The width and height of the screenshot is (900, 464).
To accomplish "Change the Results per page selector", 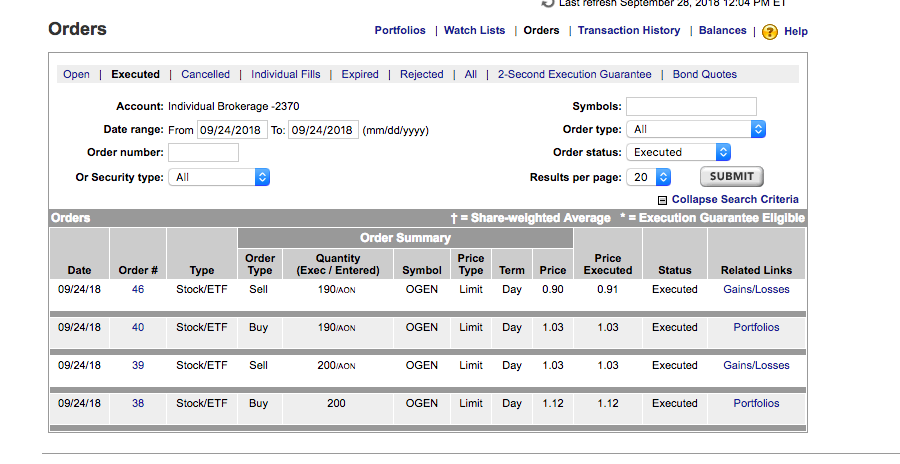I will (648, 177).
